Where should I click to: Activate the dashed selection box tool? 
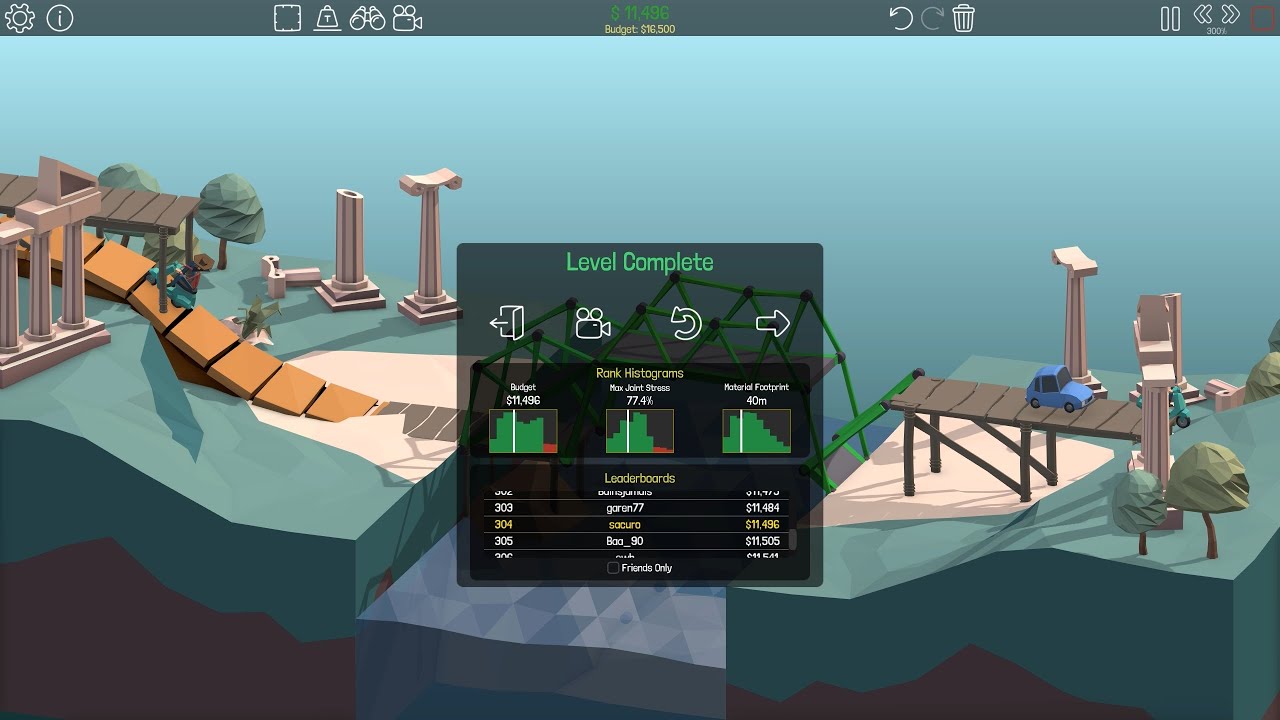pos(288,18)
